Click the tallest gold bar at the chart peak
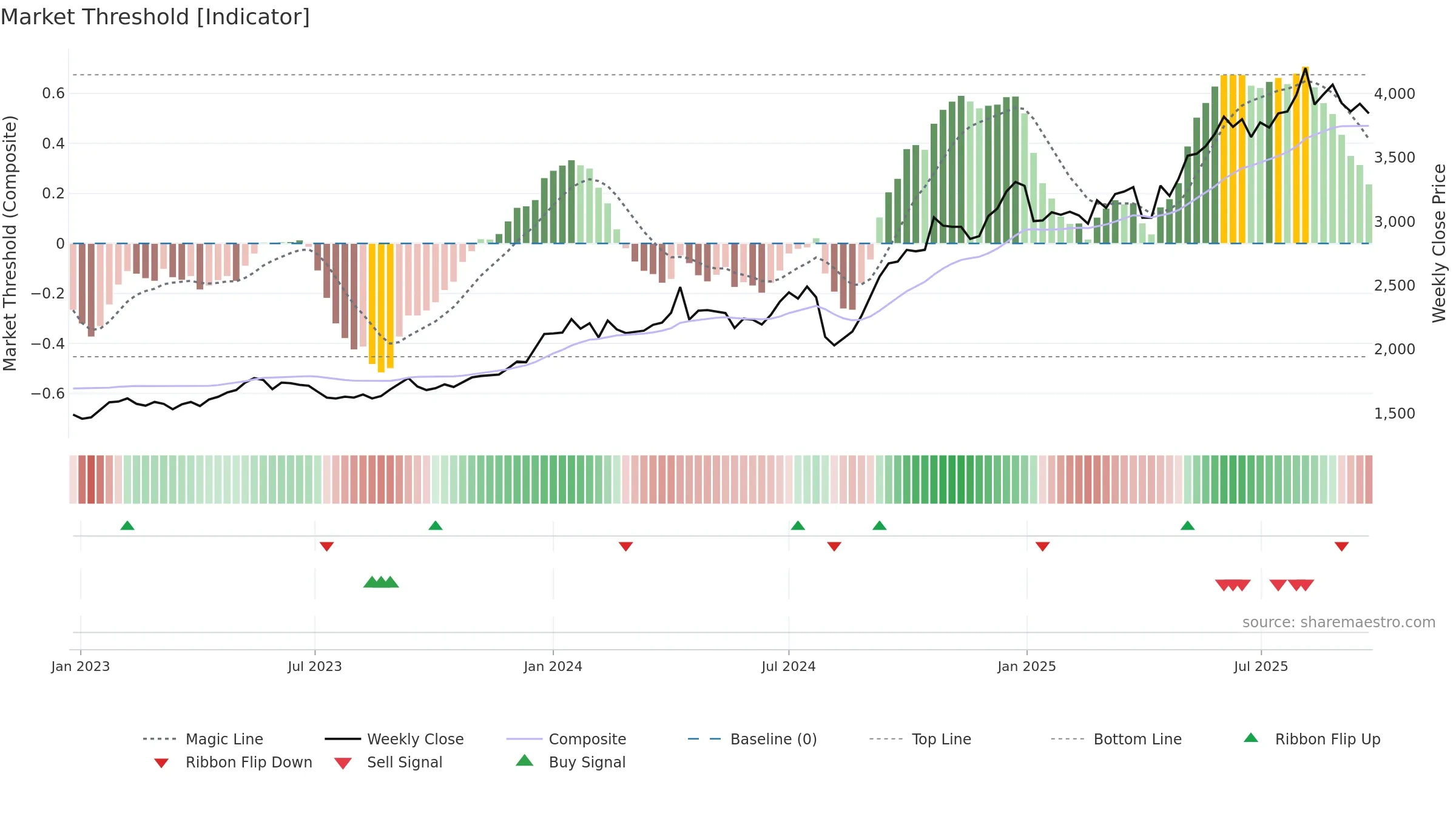Viewport: 1456px width, 819px height. click(1306, 155)
